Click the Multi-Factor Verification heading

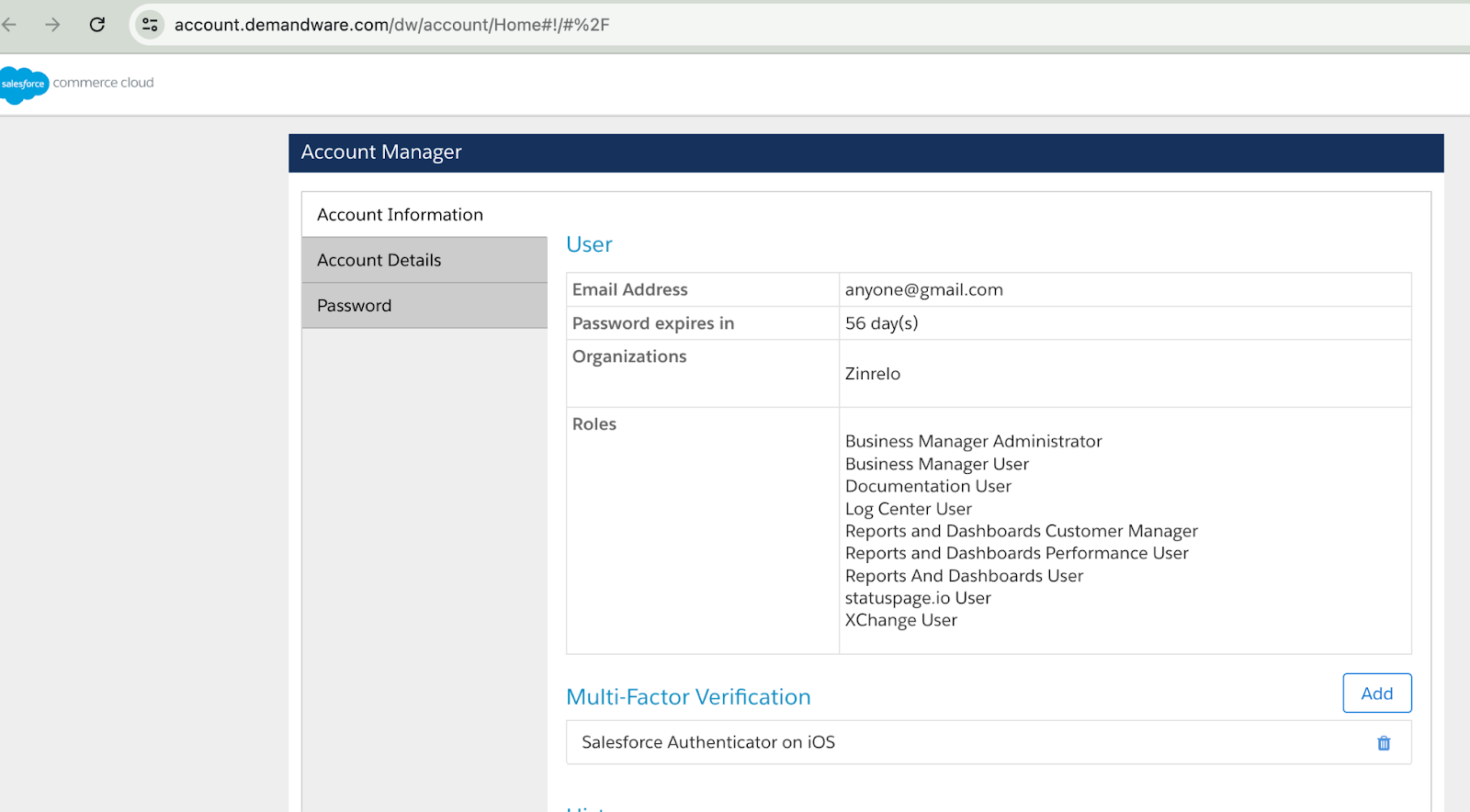[x=688, y=697]
